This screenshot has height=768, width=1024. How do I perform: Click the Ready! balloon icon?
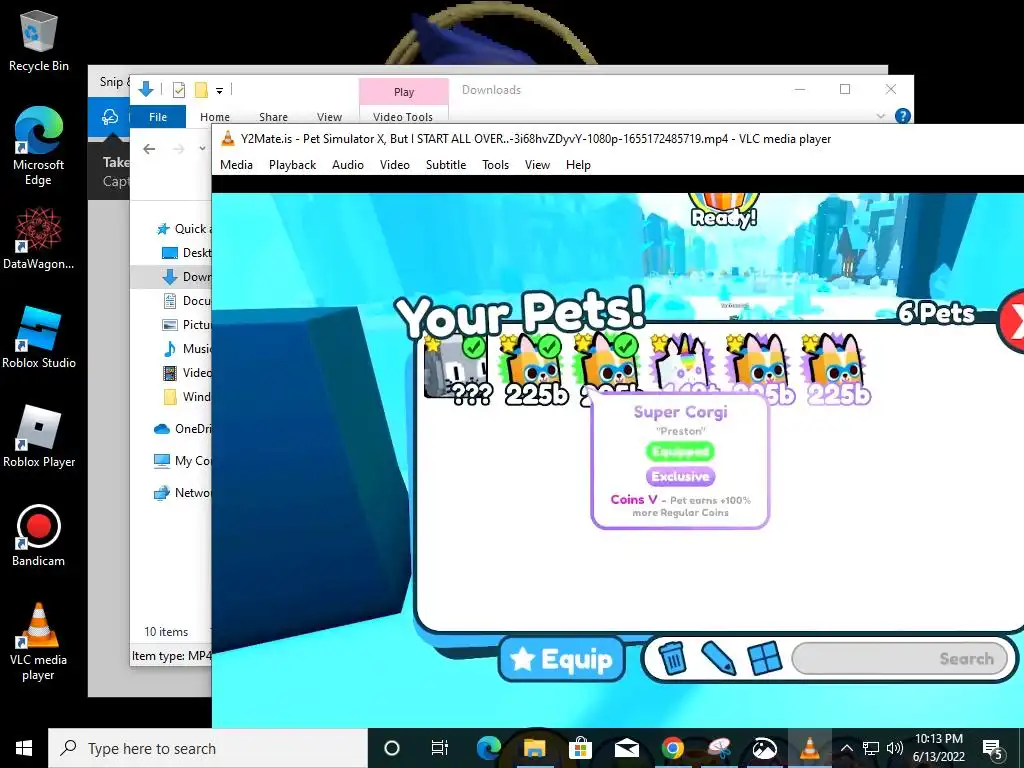click(x=724, y=210)
